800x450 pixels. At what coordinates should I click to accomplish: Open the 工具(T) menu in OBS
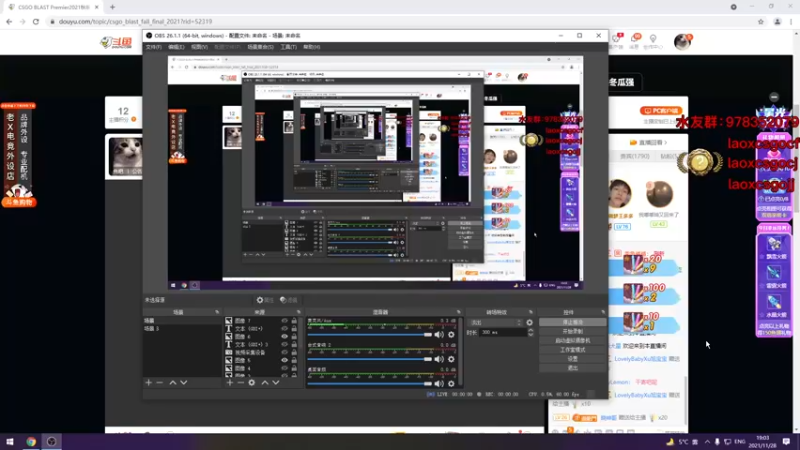(288, 47)
